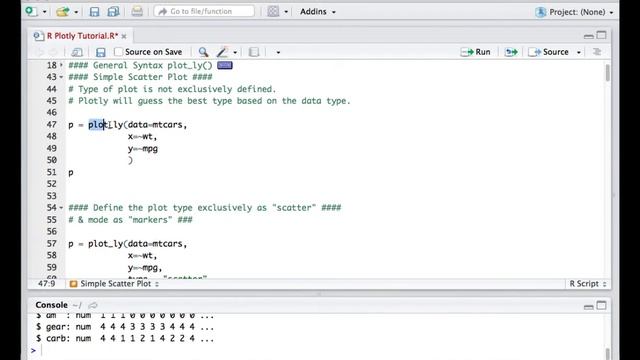Open the R Script file type selector
This screenshot has width=640, height=360.
[588, 284]
